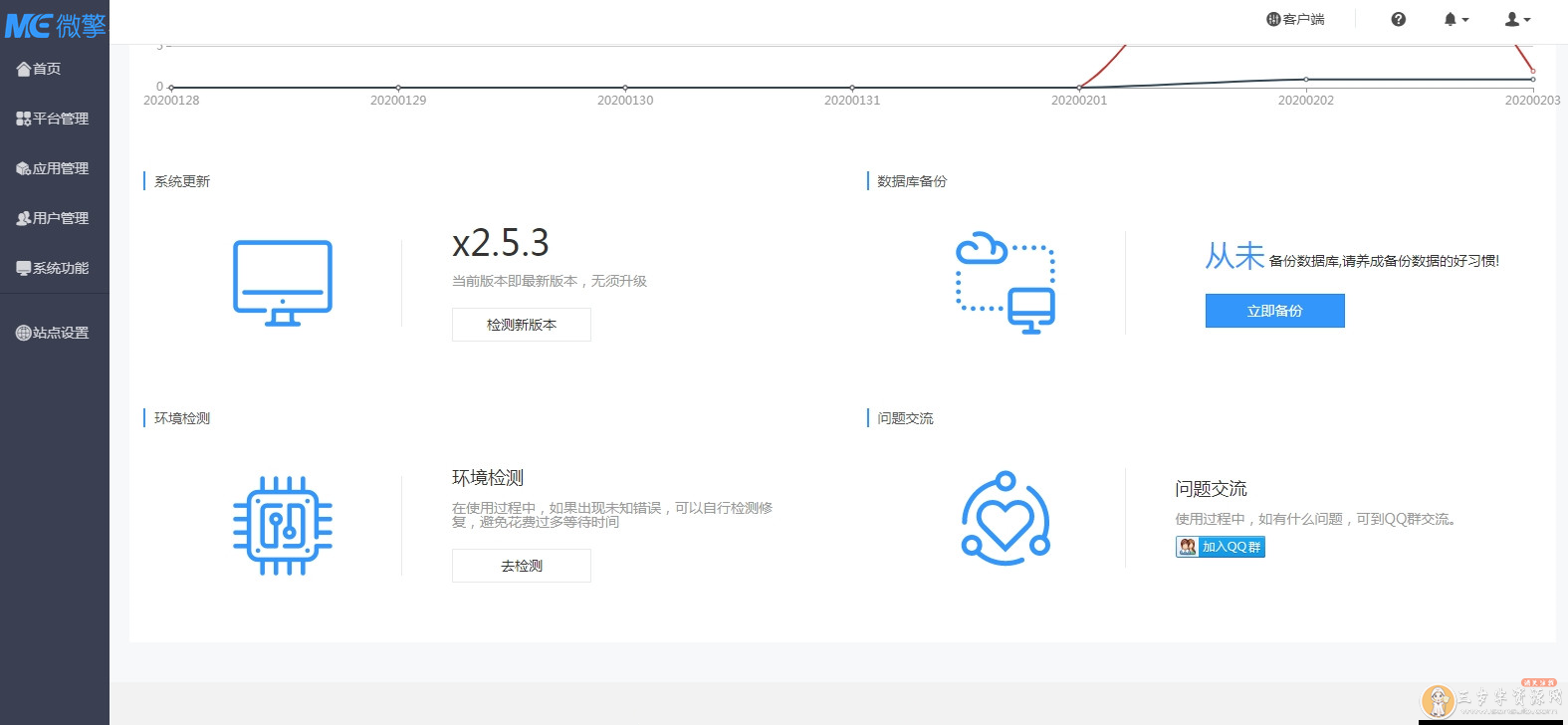Click the 检测新版本 button

(x=521, y=325)
